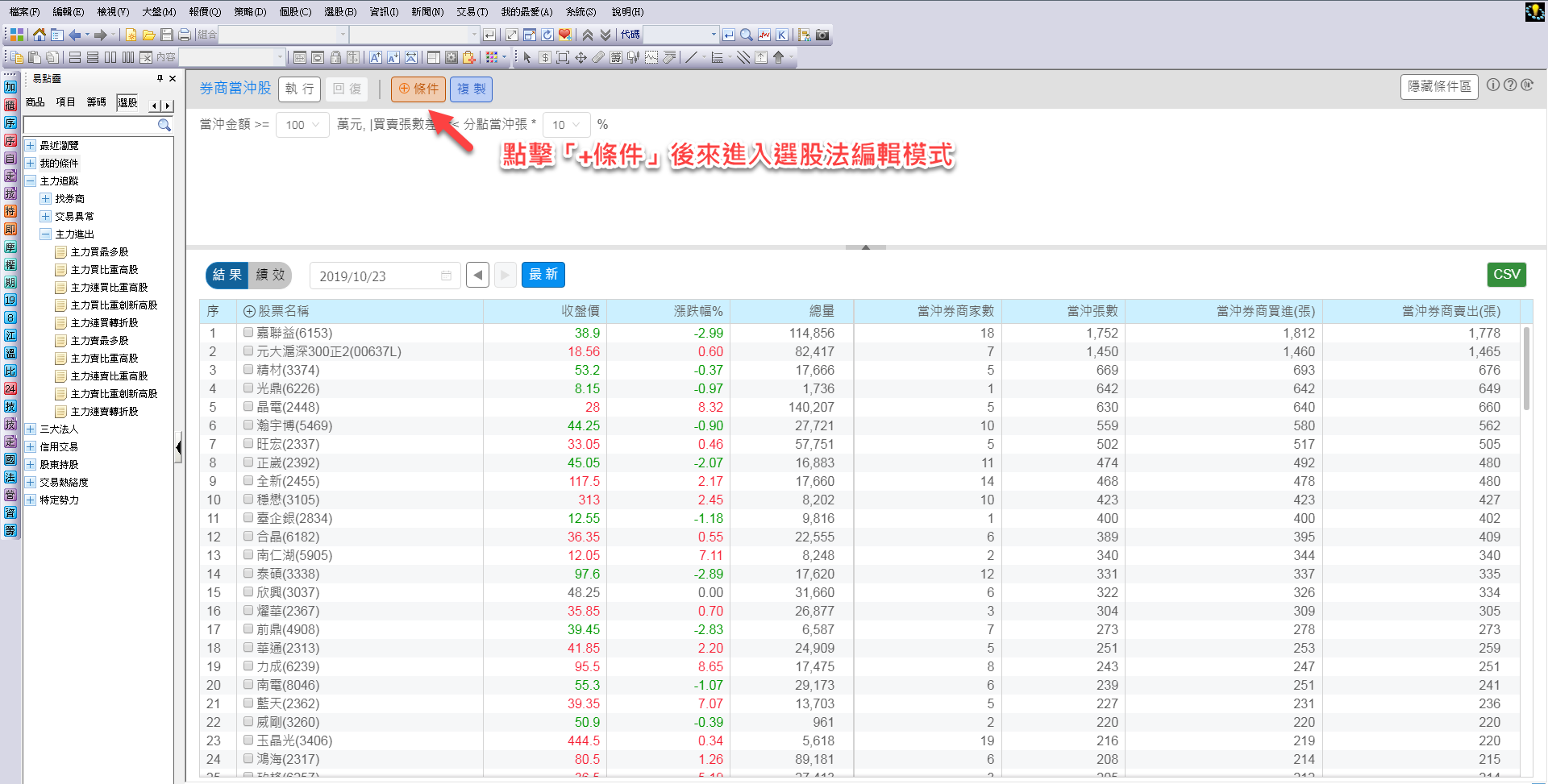Tick the checkbox for 元大滬深300正2(00637L)
The width and height of the screenshot is (1548, 784).
(248, 351)
